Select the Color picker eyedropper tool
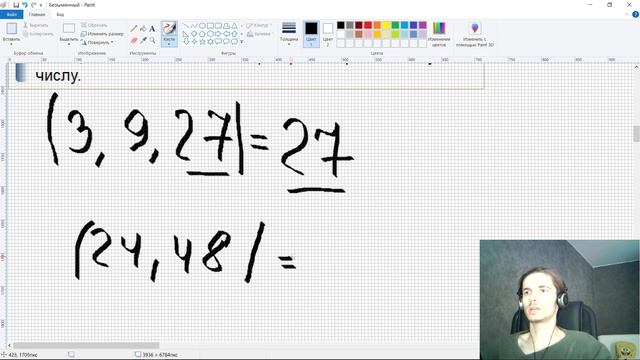The width and height of the screenshot is (640, 360). tap(143, 40)
